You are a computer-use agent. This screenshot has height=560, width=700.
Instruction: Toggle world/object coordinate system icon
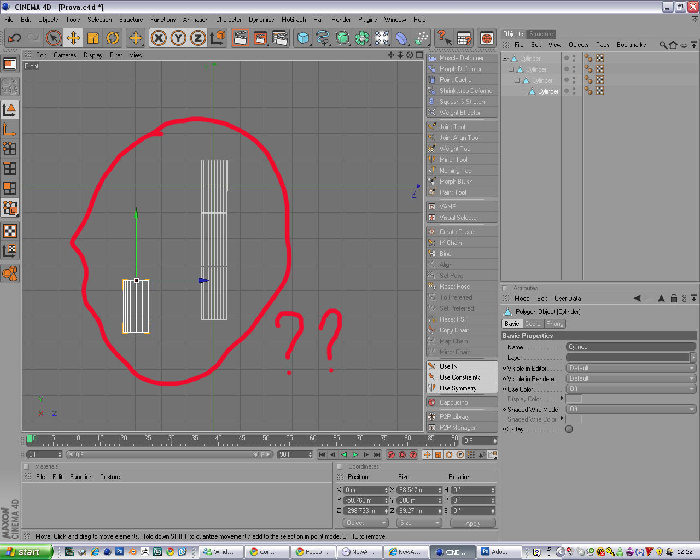217,38
